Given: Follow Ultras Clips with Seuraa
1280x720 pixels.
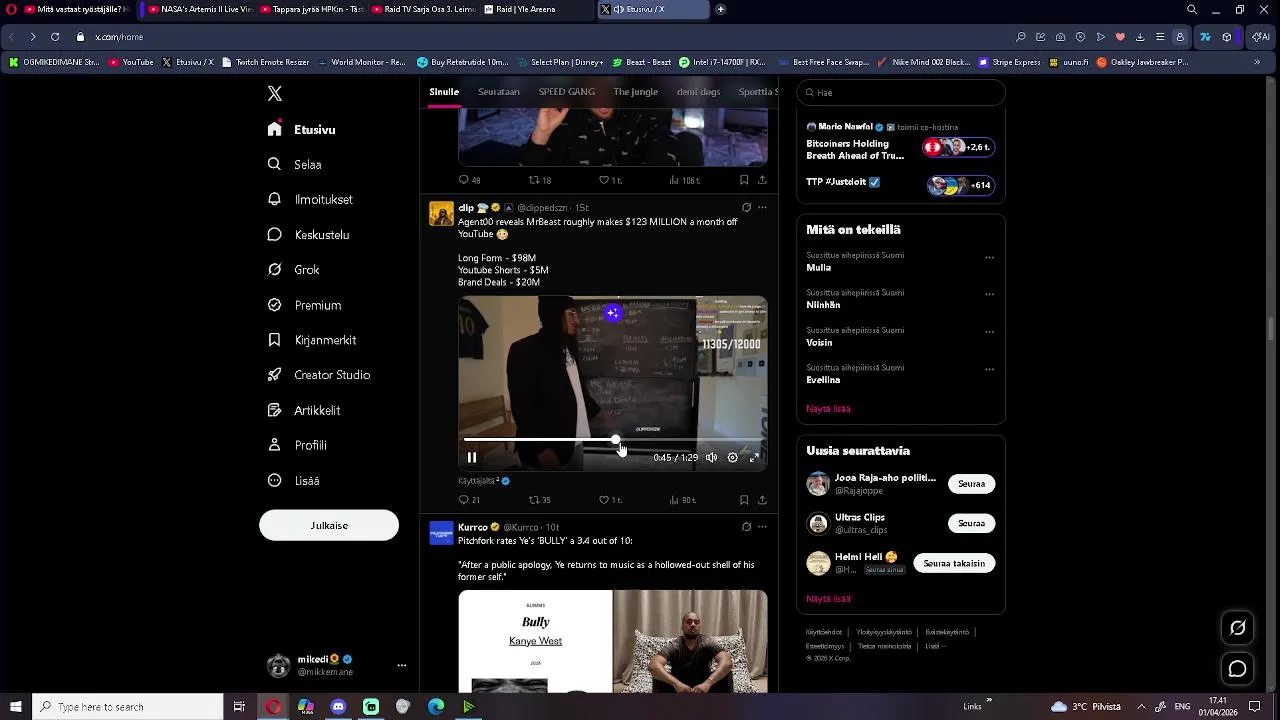Looking at the screenshot, I should click(971, 524).
